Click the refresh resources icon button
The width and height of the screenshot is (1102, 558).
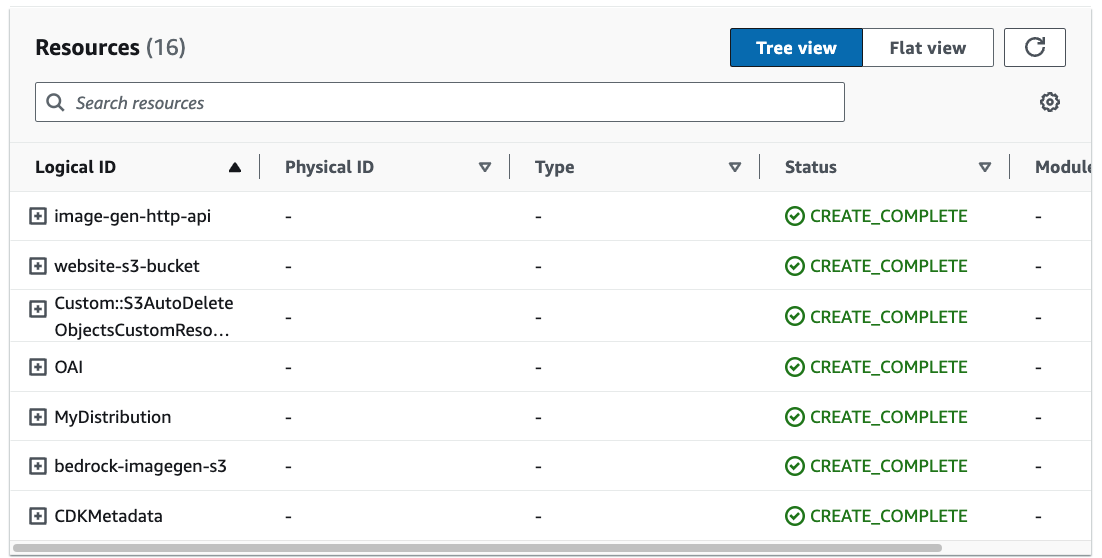[x=1035, y=47]
